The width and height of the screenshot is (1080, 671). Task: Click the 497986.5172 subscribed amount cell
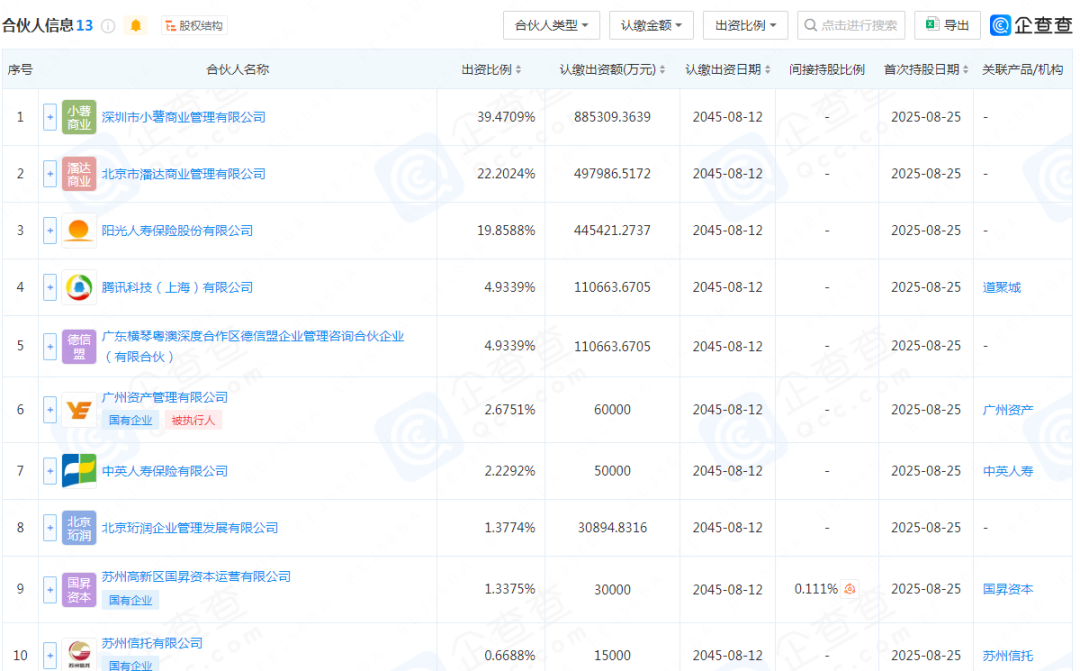click(x=612, y=174)
